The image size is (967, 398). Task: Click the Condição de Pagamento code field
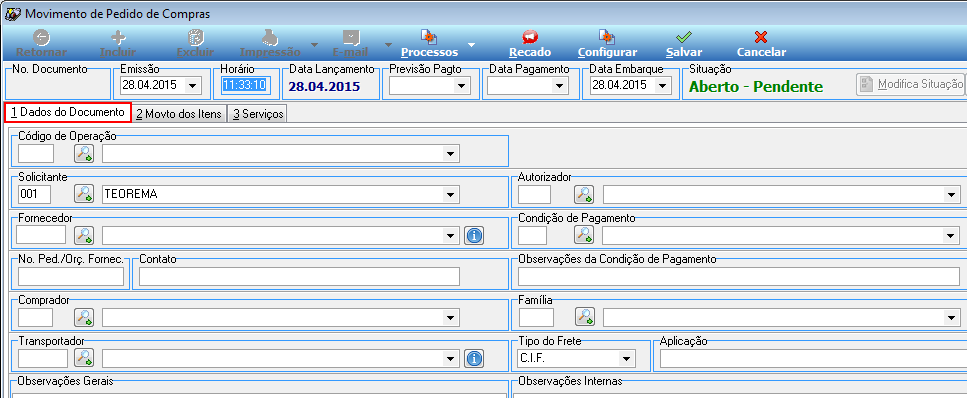(532, 235)
